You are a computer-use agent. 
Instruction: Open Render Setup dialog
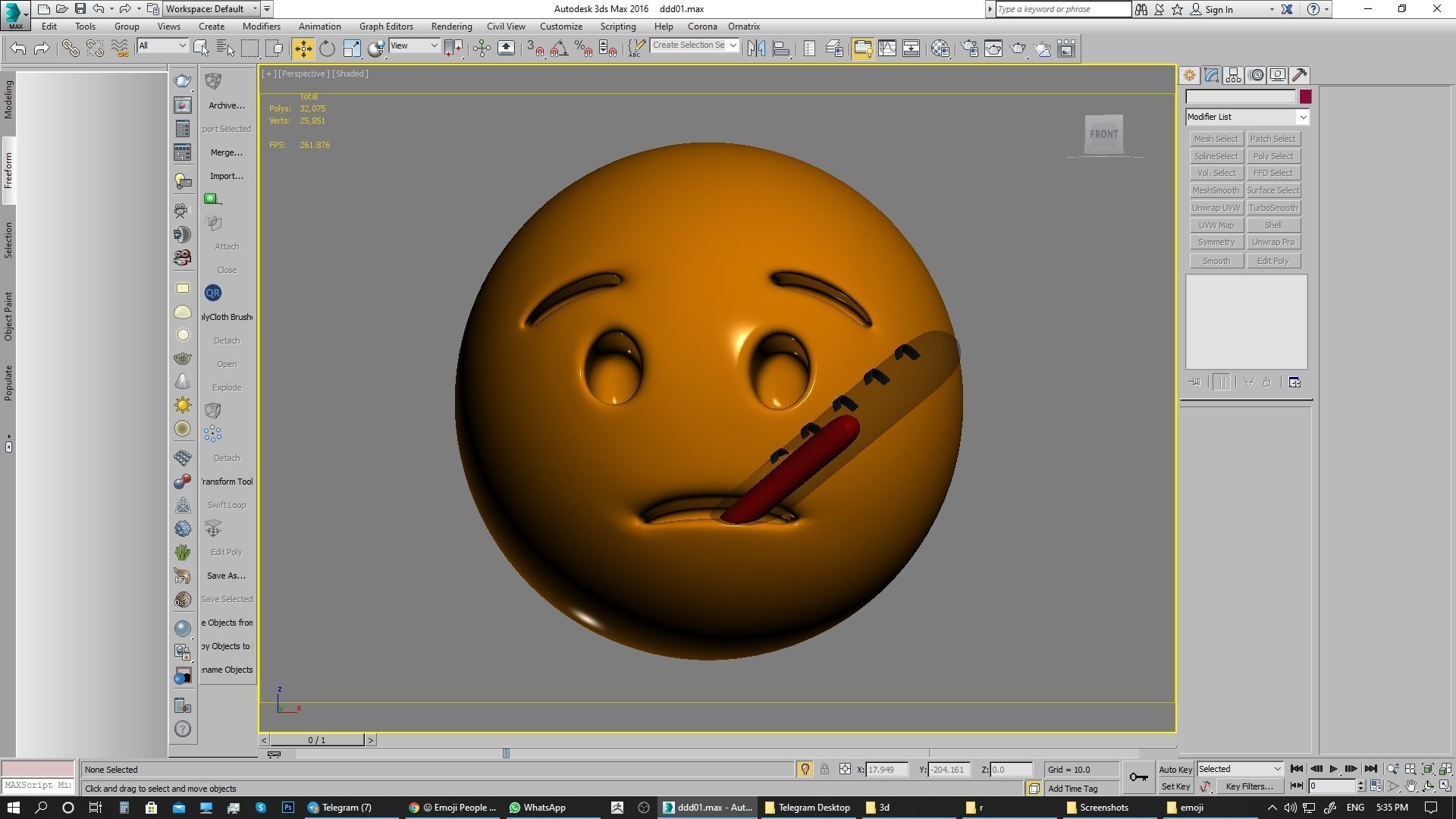pyautogui.click(x=969, y=49)
